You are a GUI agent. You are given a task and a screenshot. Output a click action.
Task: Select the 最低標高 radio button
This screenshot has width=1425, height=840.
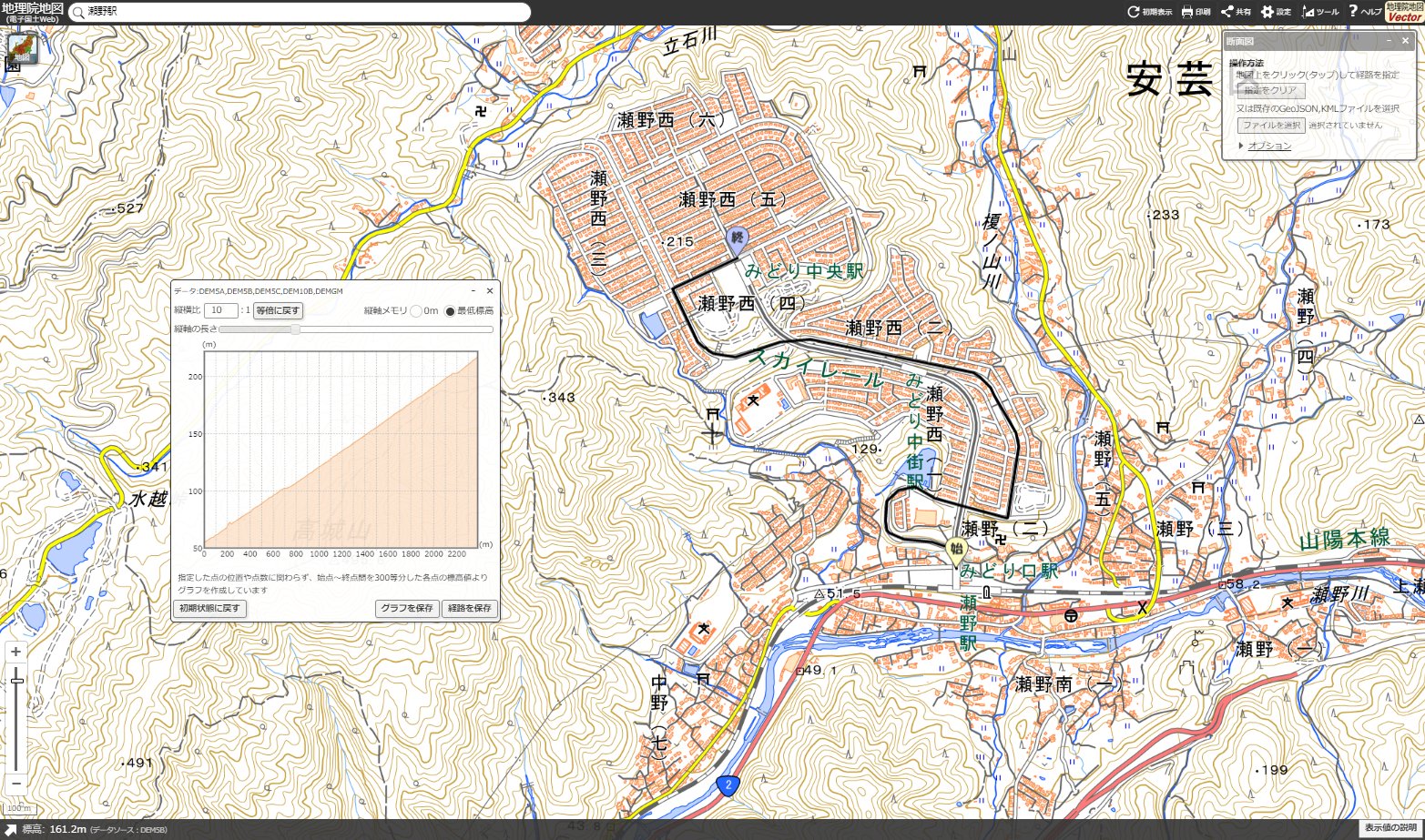[x=449, y=311]
